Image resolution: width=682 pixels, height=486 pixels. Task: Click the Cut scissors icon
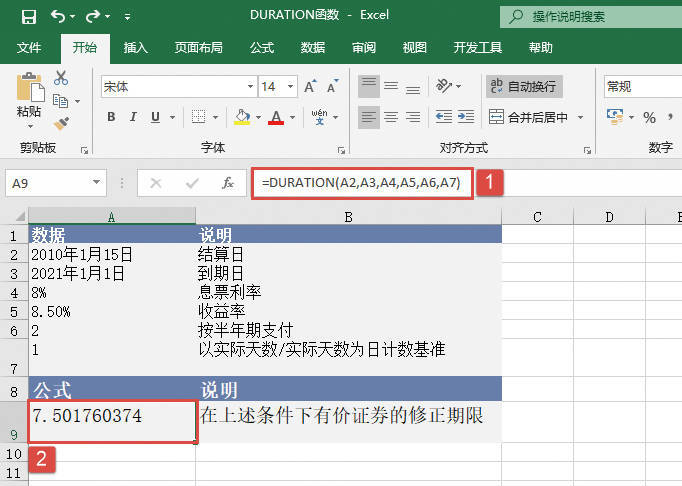pos(61,78)
